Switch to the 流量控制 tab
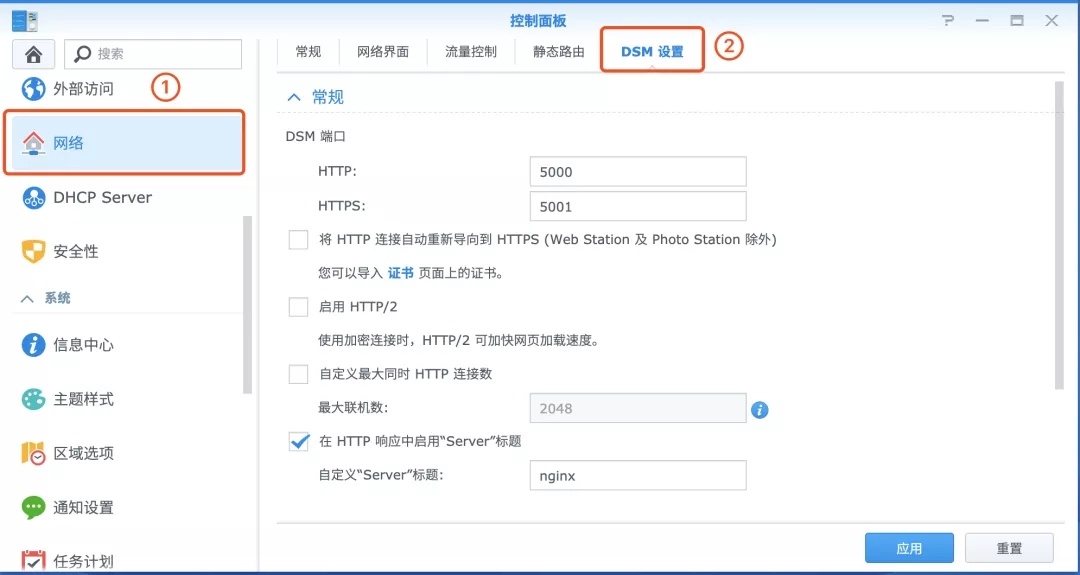 pyautogui.click(x=471, y=52)
